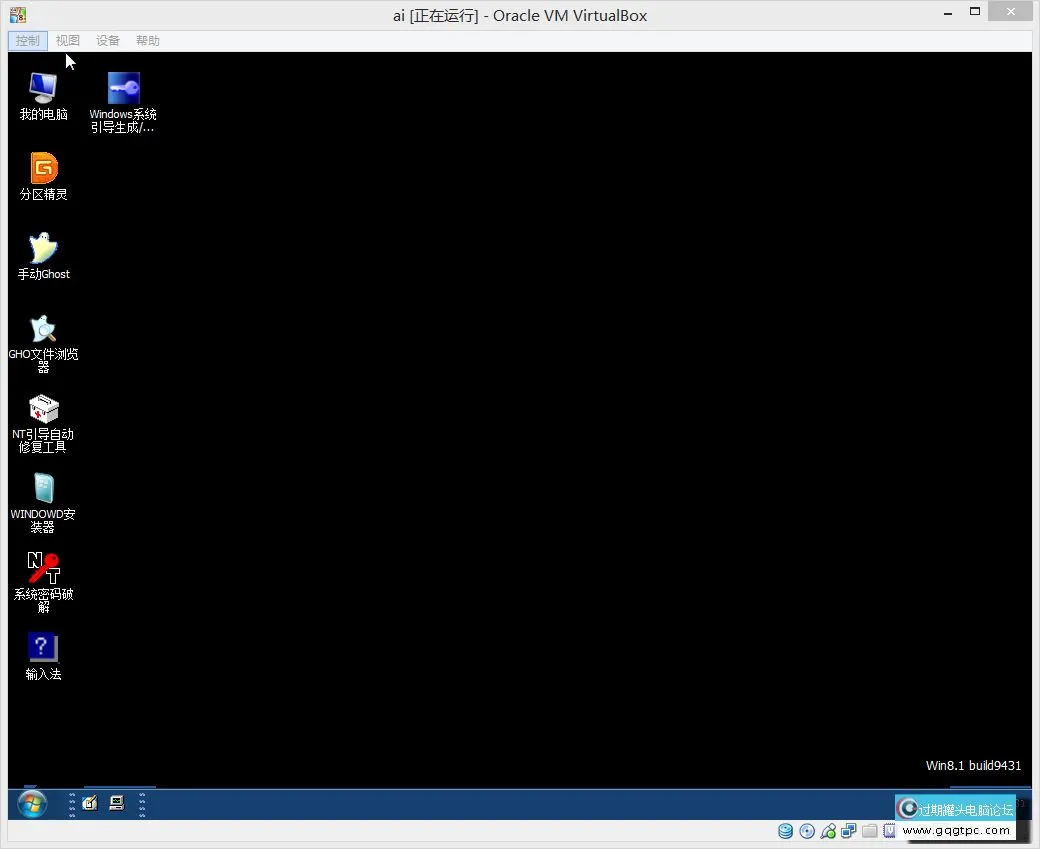Click the hard disk status icon

tap(785, 831)
